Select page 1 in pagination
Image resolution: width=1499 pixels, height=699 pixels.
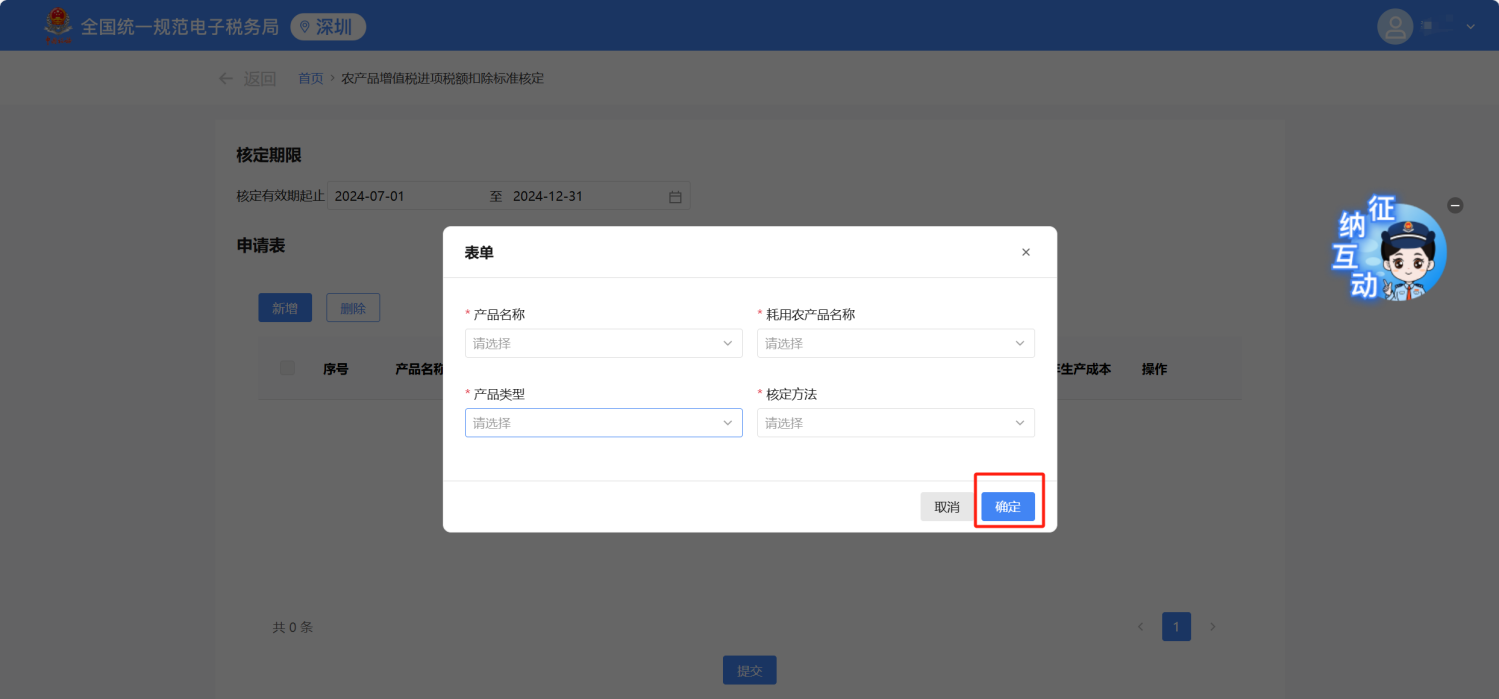click(1176, 627)
